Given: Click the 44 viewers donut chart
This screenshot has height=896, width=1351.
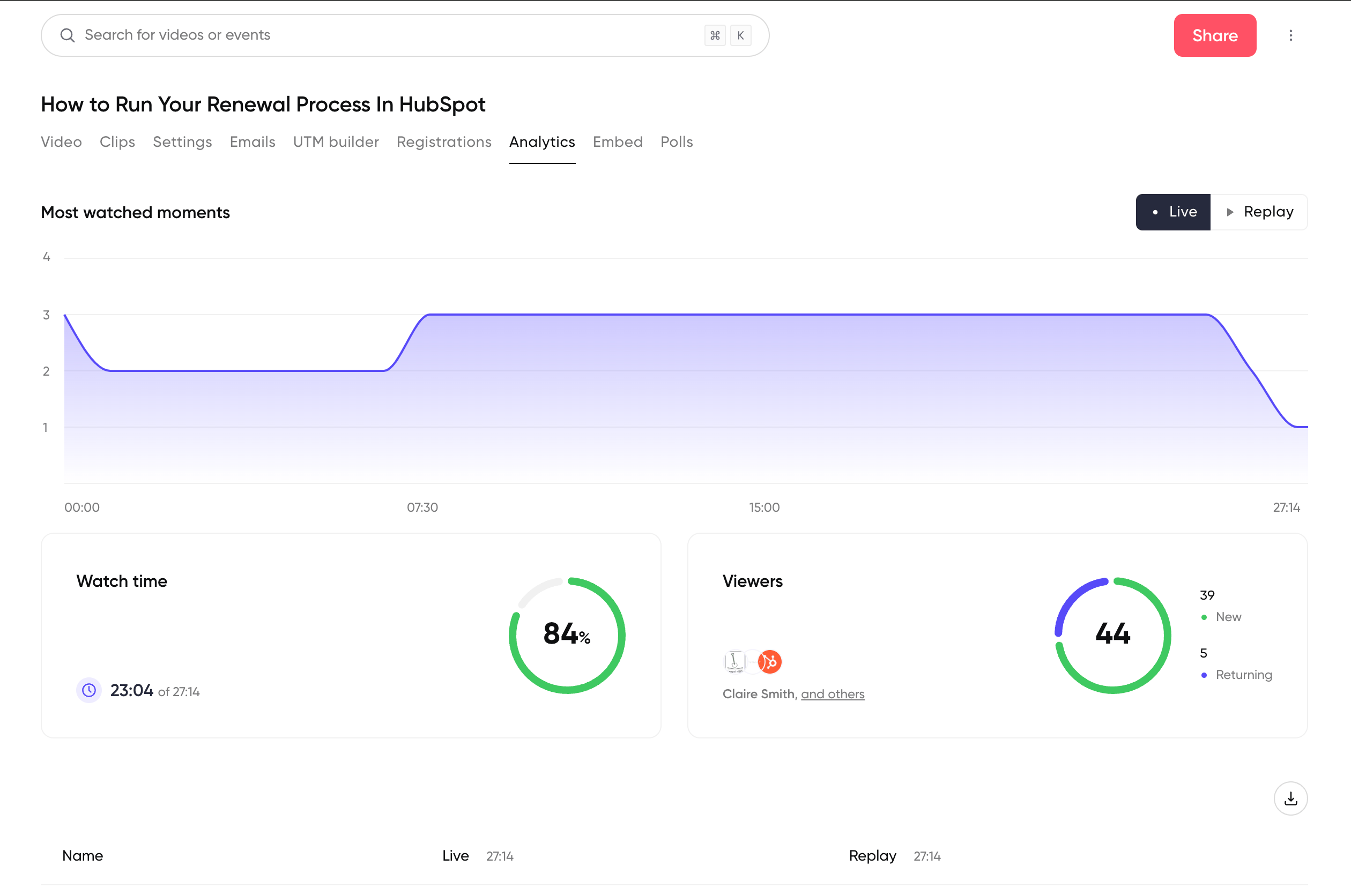Looking at the screenshot, I should [1112, 636].
